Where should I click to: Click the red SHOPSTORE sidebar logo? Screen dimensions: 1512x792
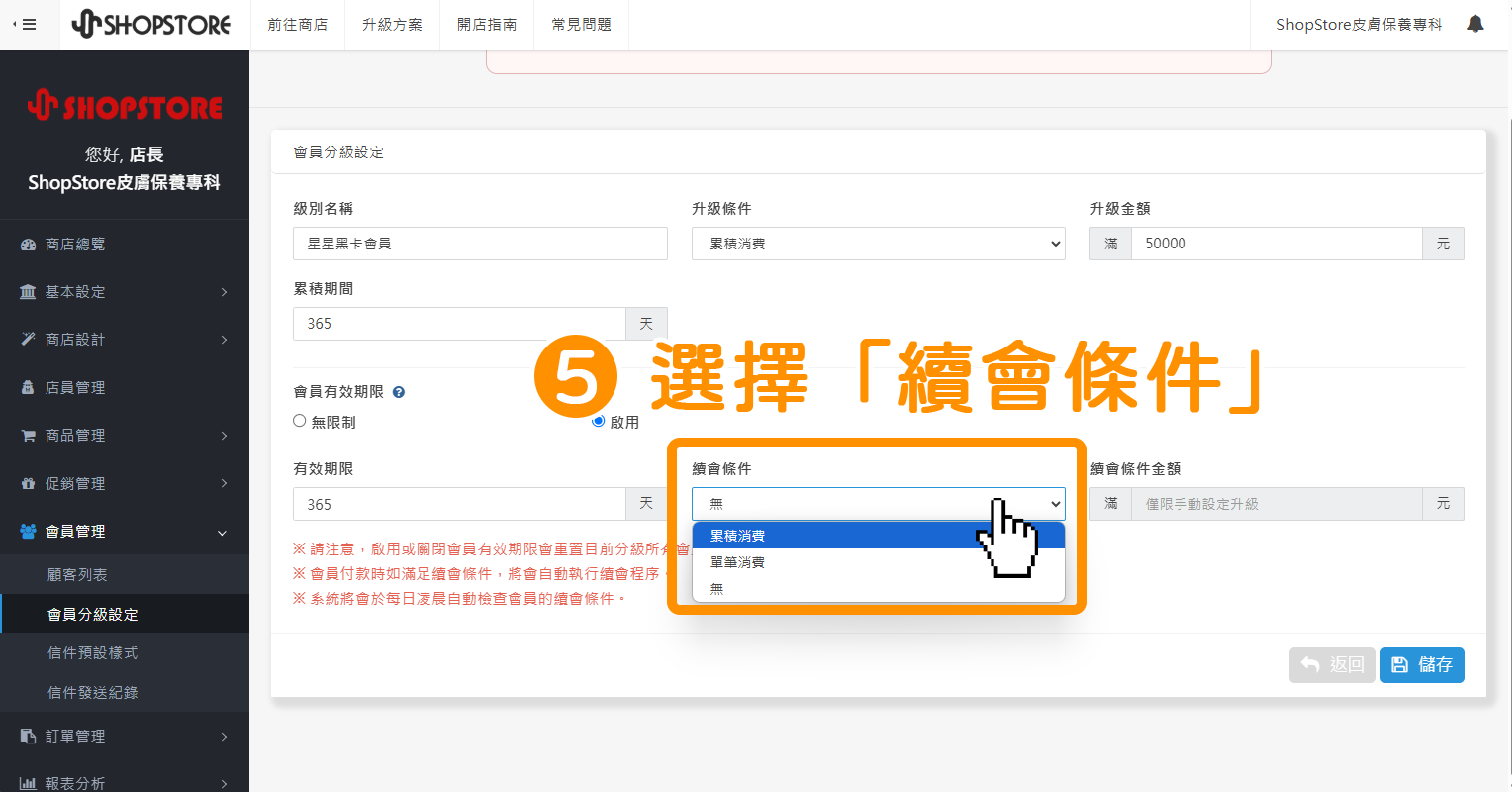(125, 105)
